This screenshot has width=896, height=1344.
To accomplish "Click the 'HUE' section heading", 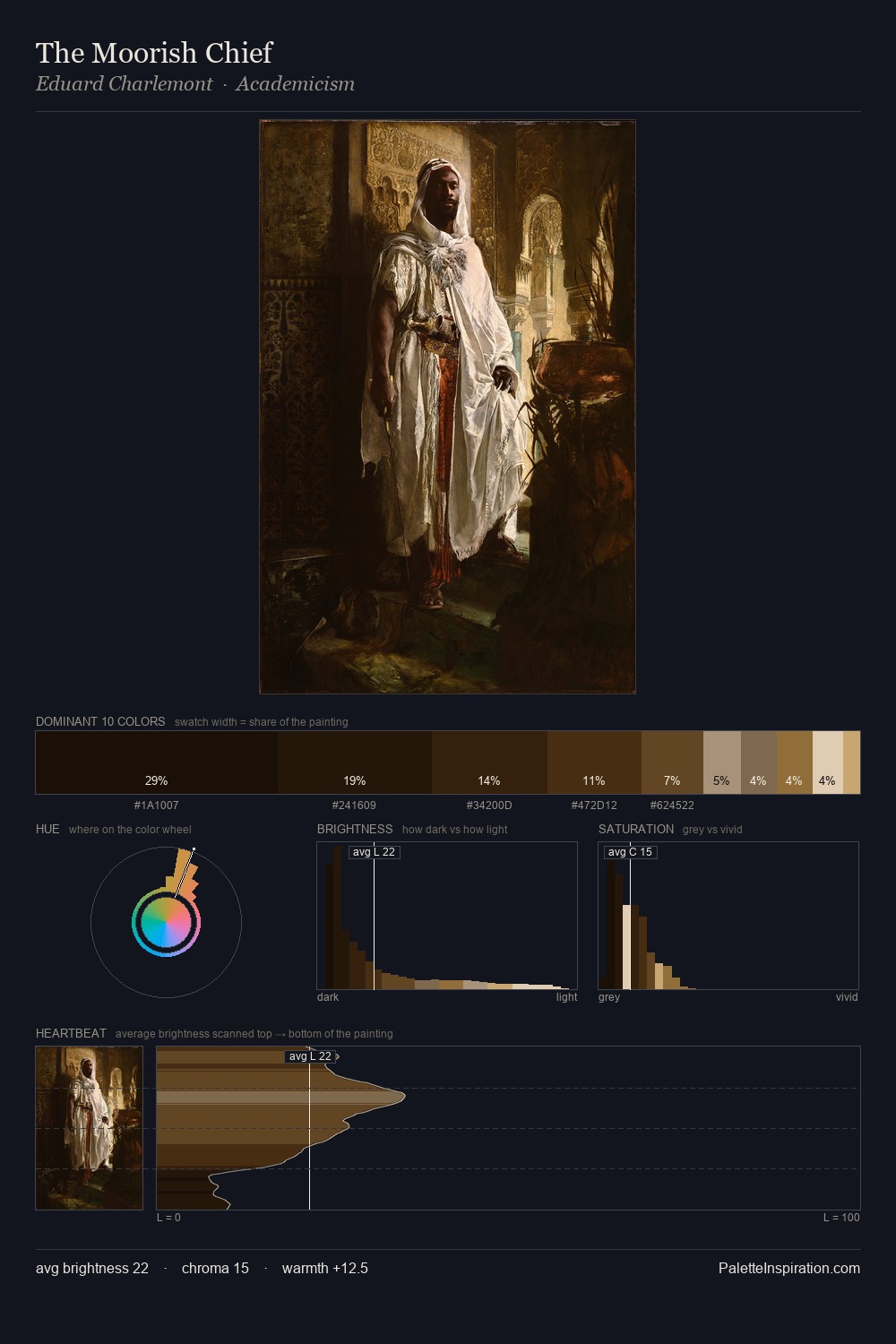I will click(47, 829).
